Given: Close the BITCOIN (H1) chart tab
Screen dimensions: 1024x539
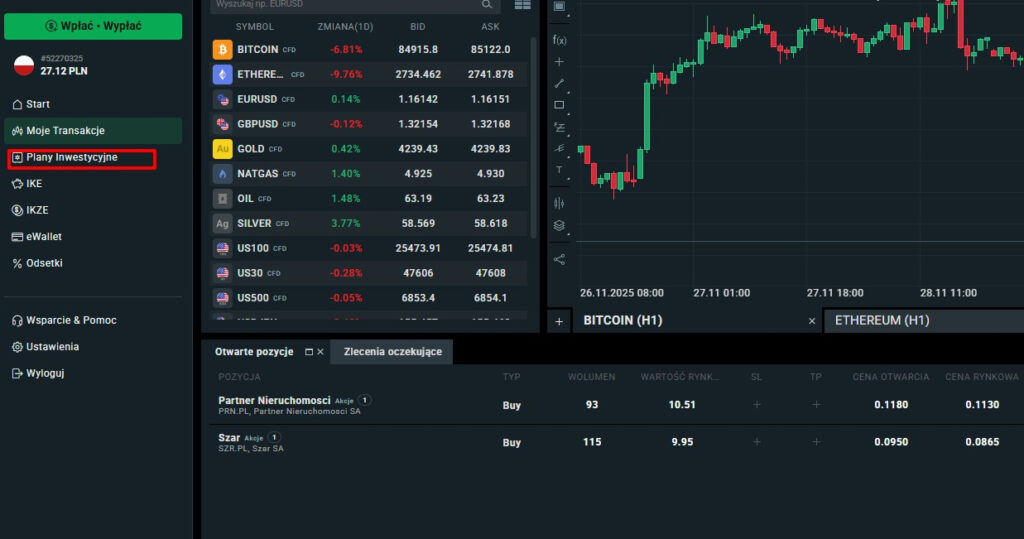Looking at the screenshot, I should 812,321.
